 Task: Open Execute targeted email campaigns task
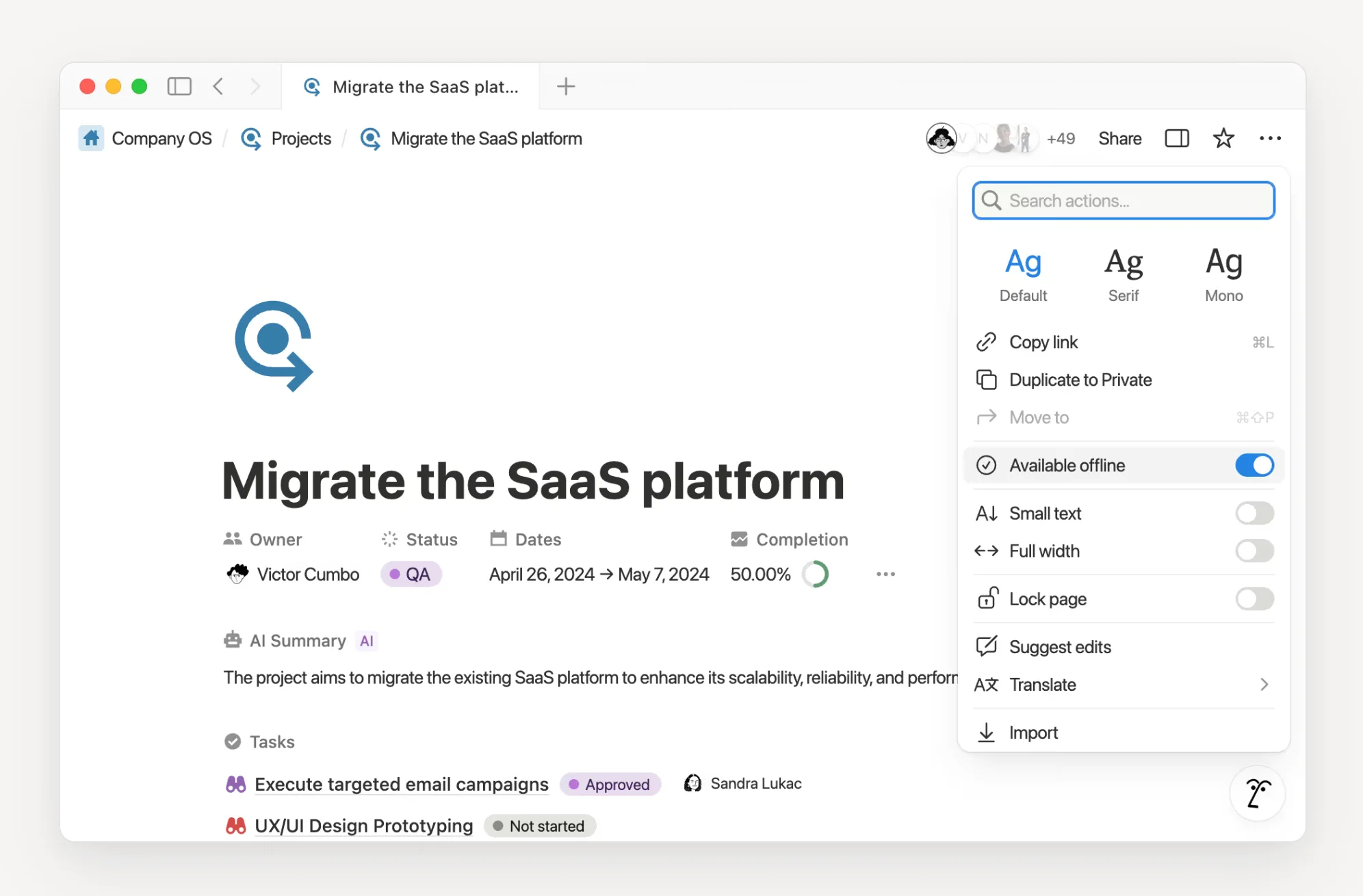tap(402, 784)
